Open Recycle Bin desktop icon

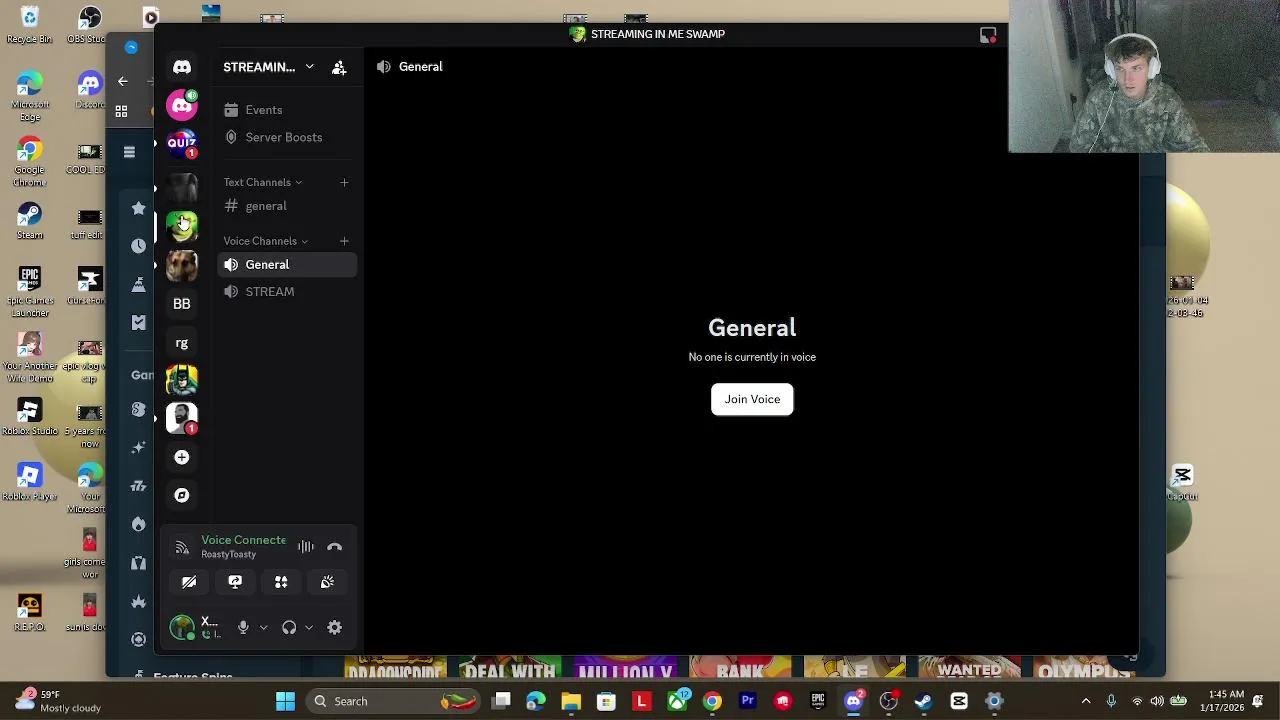coord(30,26)
